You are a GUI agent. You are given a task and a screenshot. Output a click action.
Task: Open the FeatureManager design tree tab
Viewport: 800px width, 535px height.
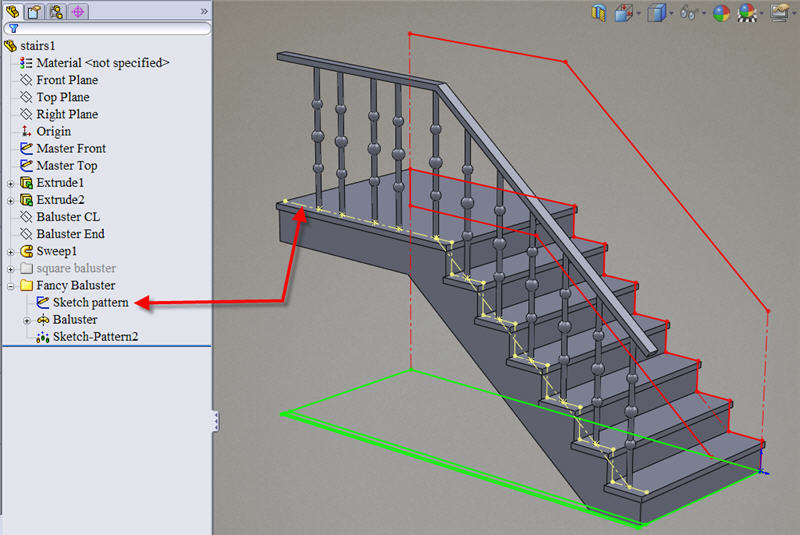pyautogui.click(x=13, y=11)
